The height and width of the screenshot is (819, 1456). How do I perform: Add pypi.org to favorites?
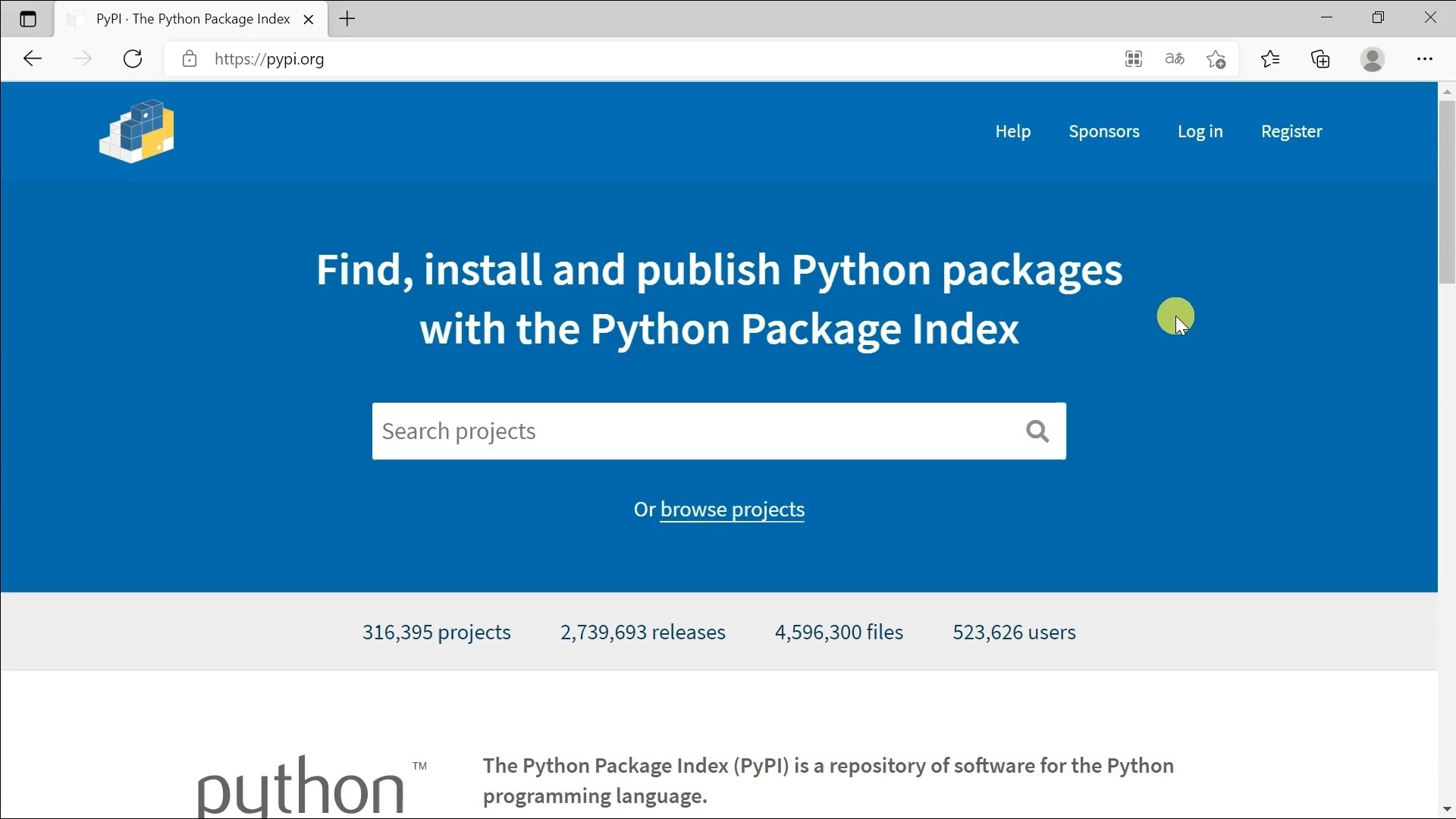point(1216,58)
